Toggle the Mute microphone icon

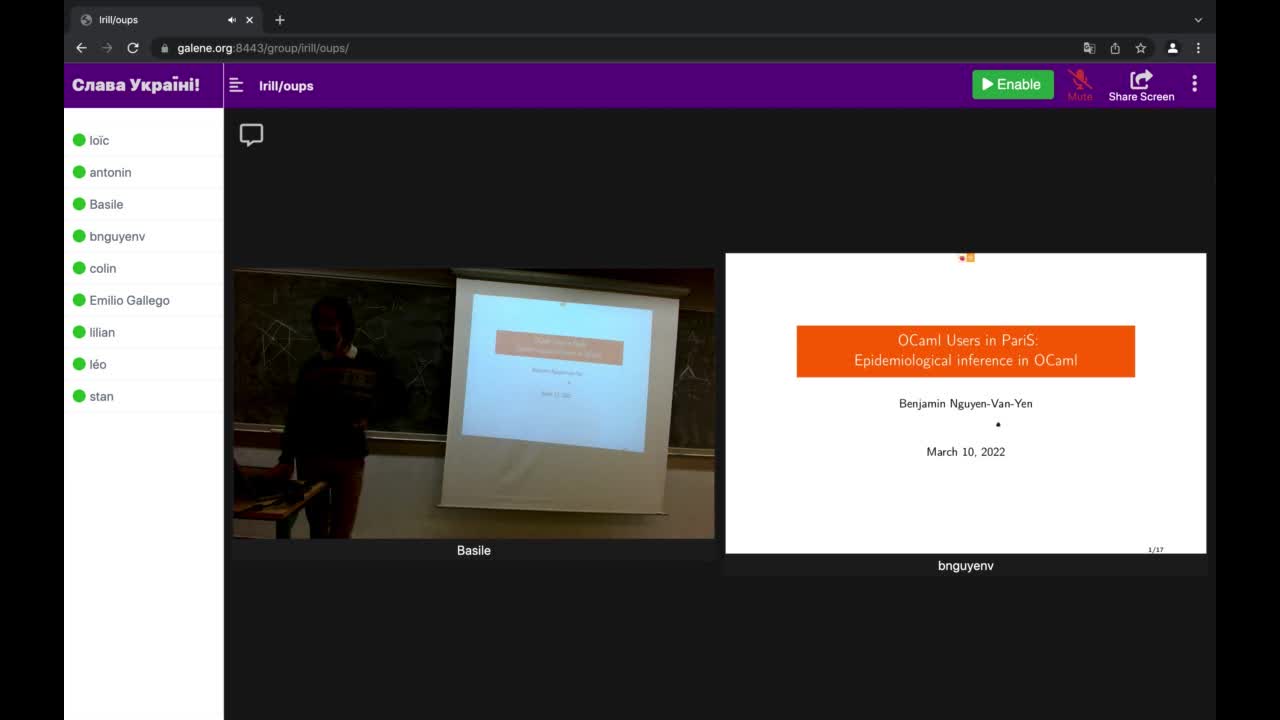coord(1079,85)
